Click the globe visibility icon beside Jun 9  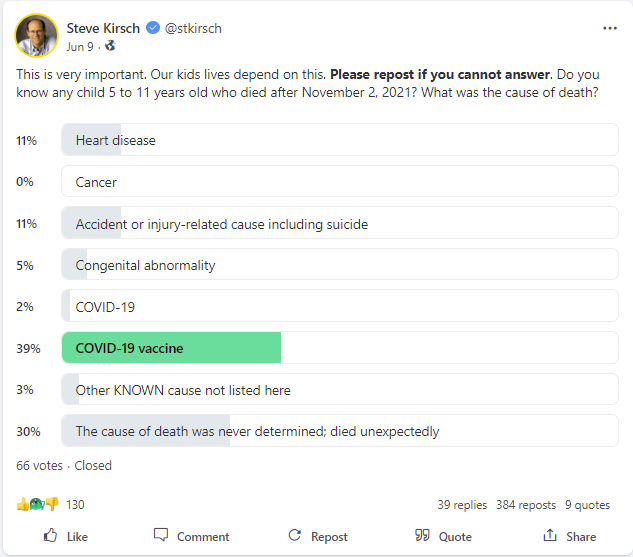click(x=110, y=46)
